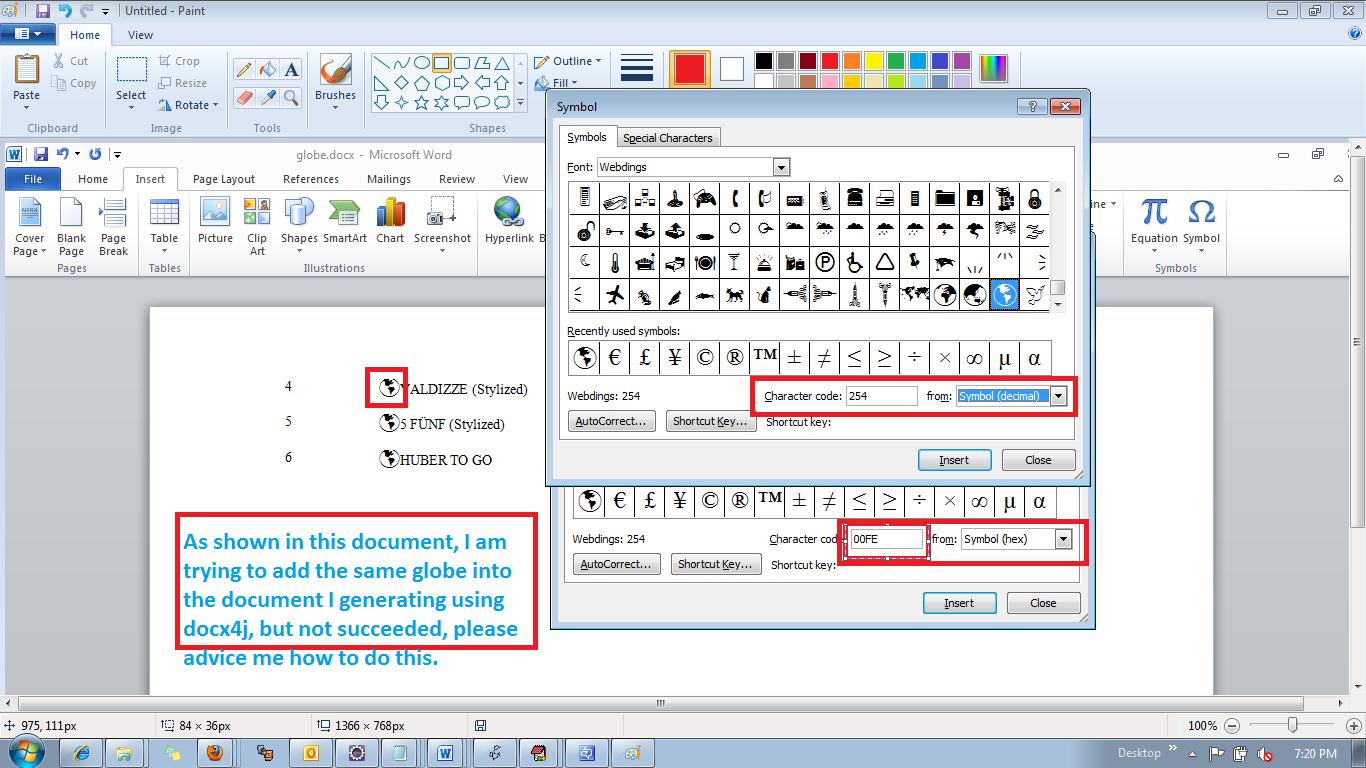Viewport: 1366px width, 768px height.
Task: Expand the Select tool dropdown arrow
Action: point(131,106)
